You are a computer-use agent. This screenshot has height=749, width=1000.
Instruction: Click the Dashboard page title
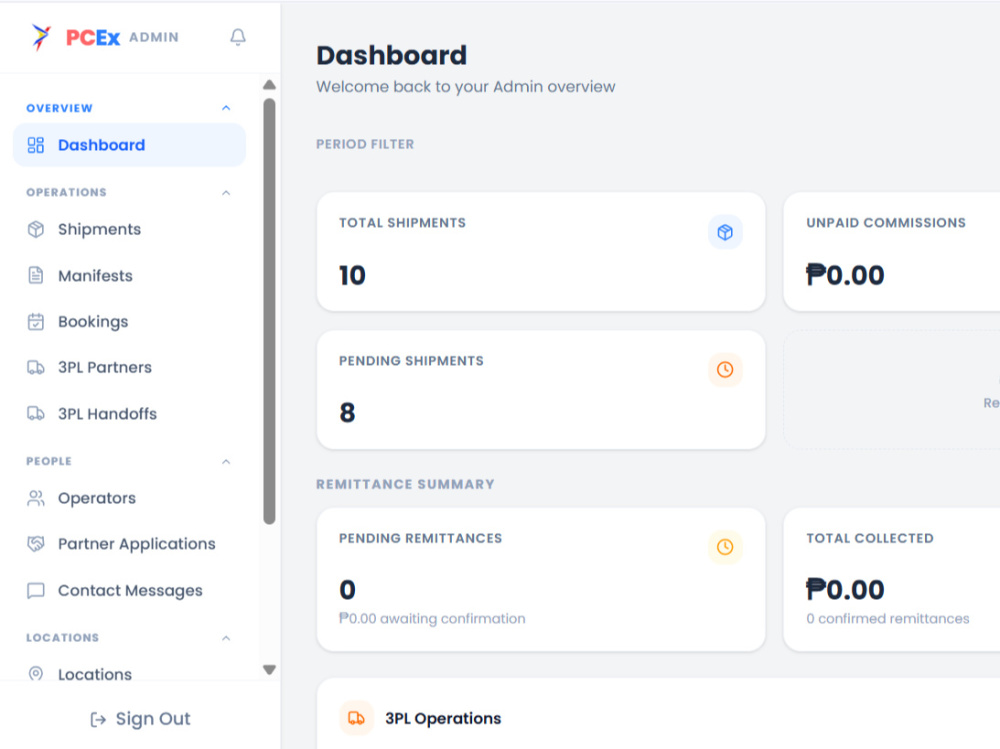point(392,56)
